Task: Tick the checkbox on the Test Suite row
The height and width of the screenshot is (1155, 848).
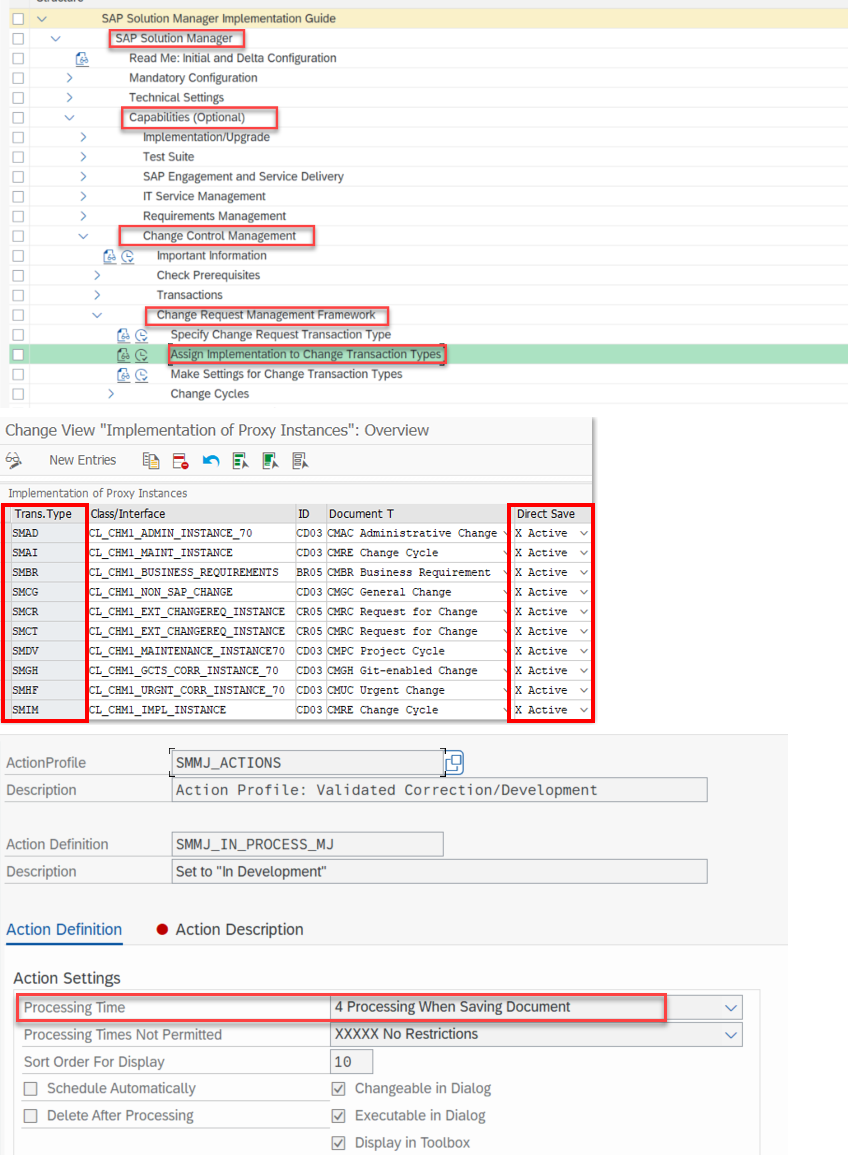Action: coord(18,157)
